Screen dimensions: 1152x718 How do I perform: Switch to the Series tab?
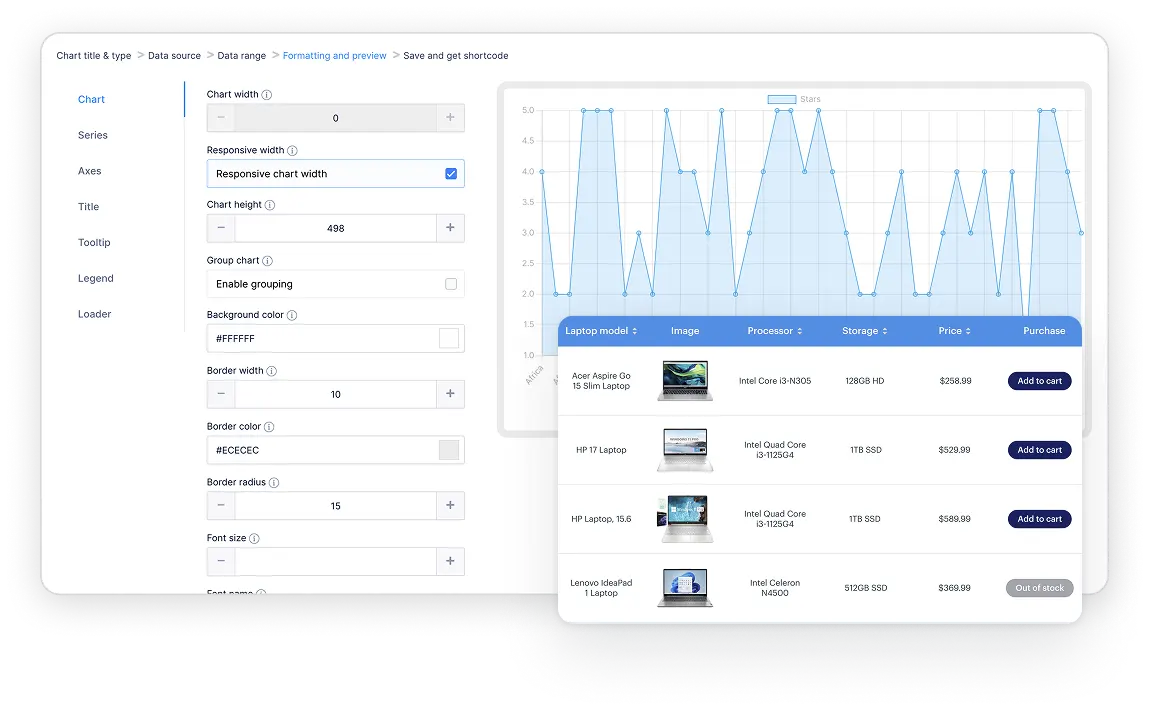[93, 135]
